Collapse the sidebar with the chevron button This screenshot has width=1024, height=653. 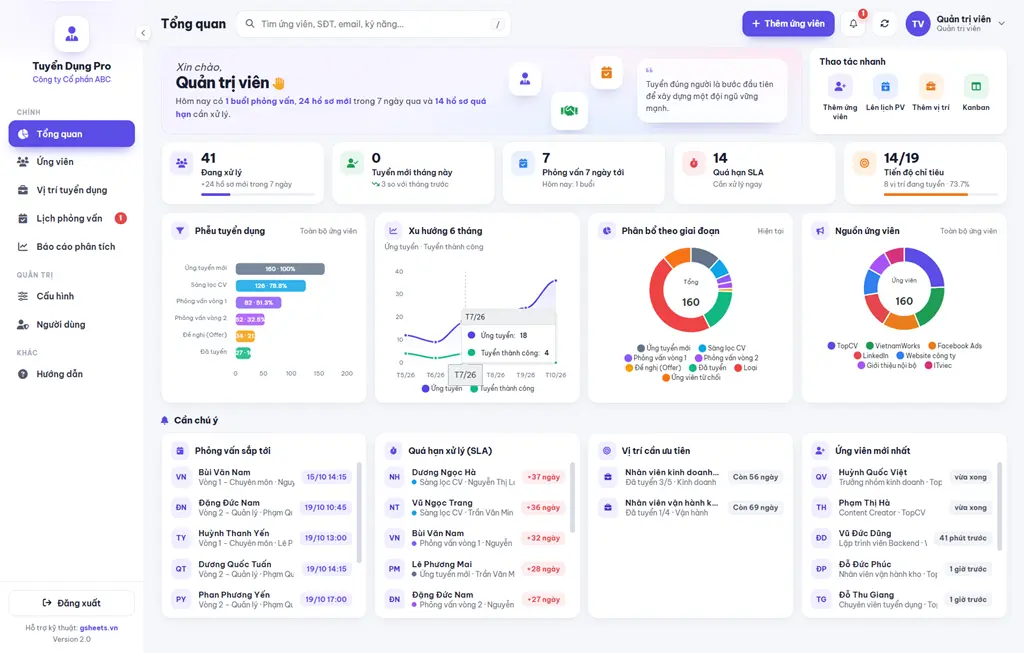(143, 33)
